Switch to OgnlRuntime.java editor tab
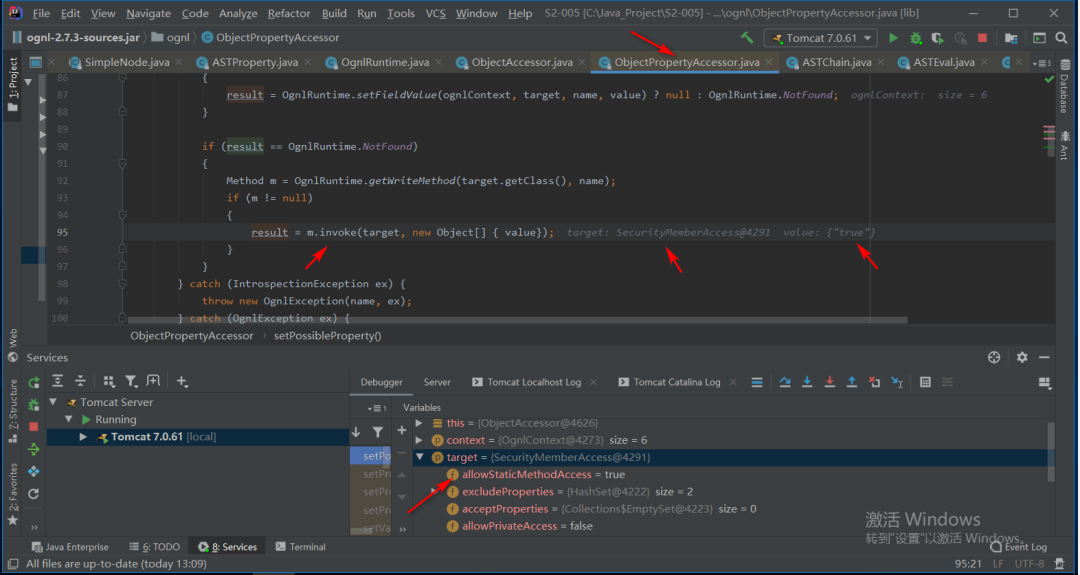1080x575 pixels. [x=385, y=62]
